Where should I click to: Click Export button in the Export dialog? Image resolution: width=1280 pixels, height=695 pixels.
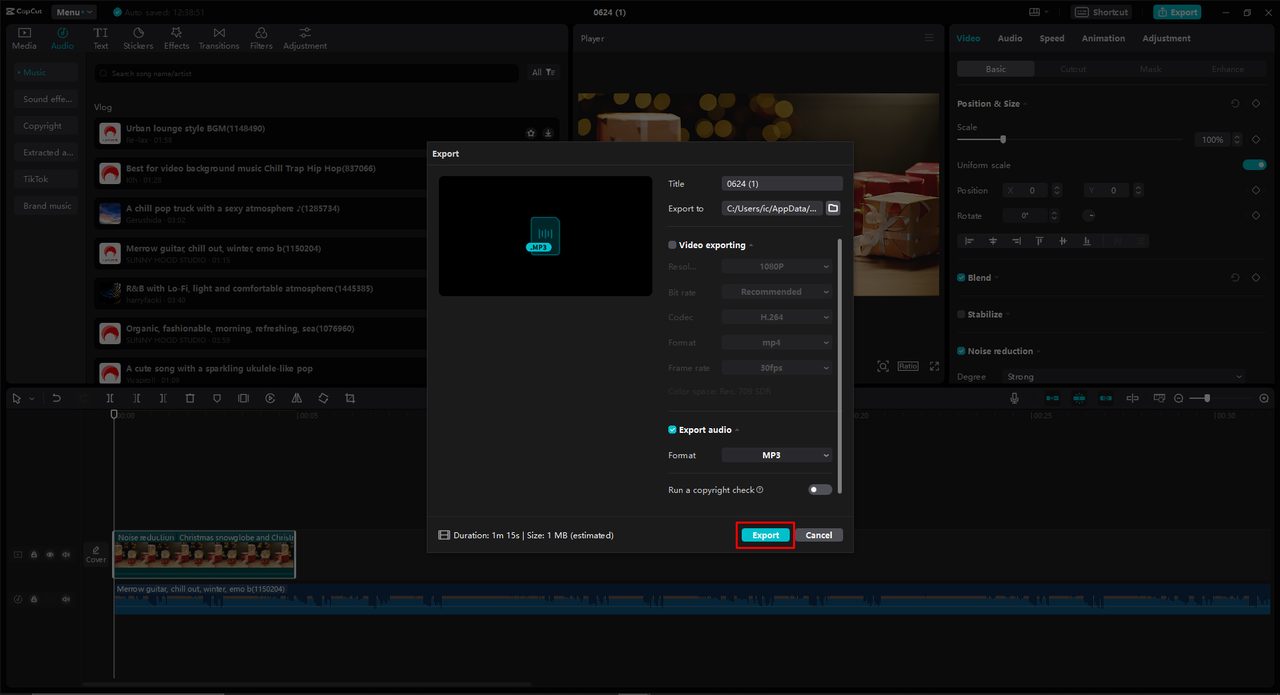coord(766,535)
